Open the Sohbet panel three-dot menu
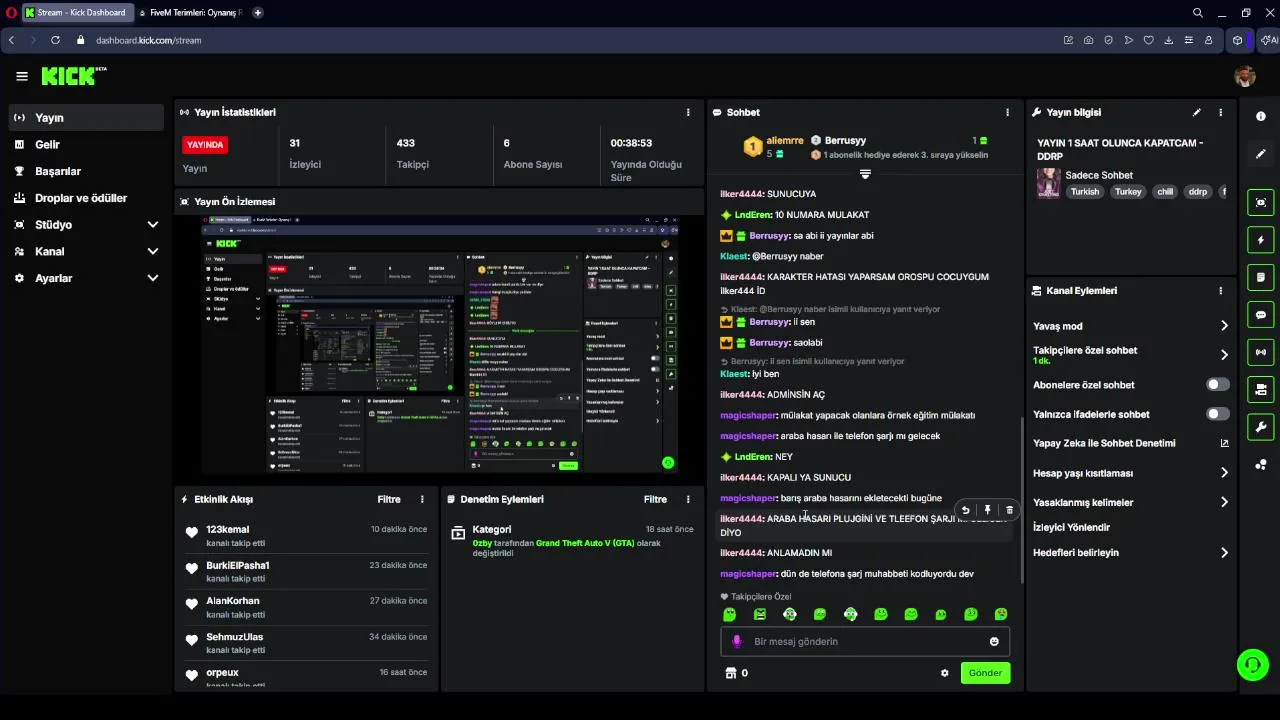 1007,113
